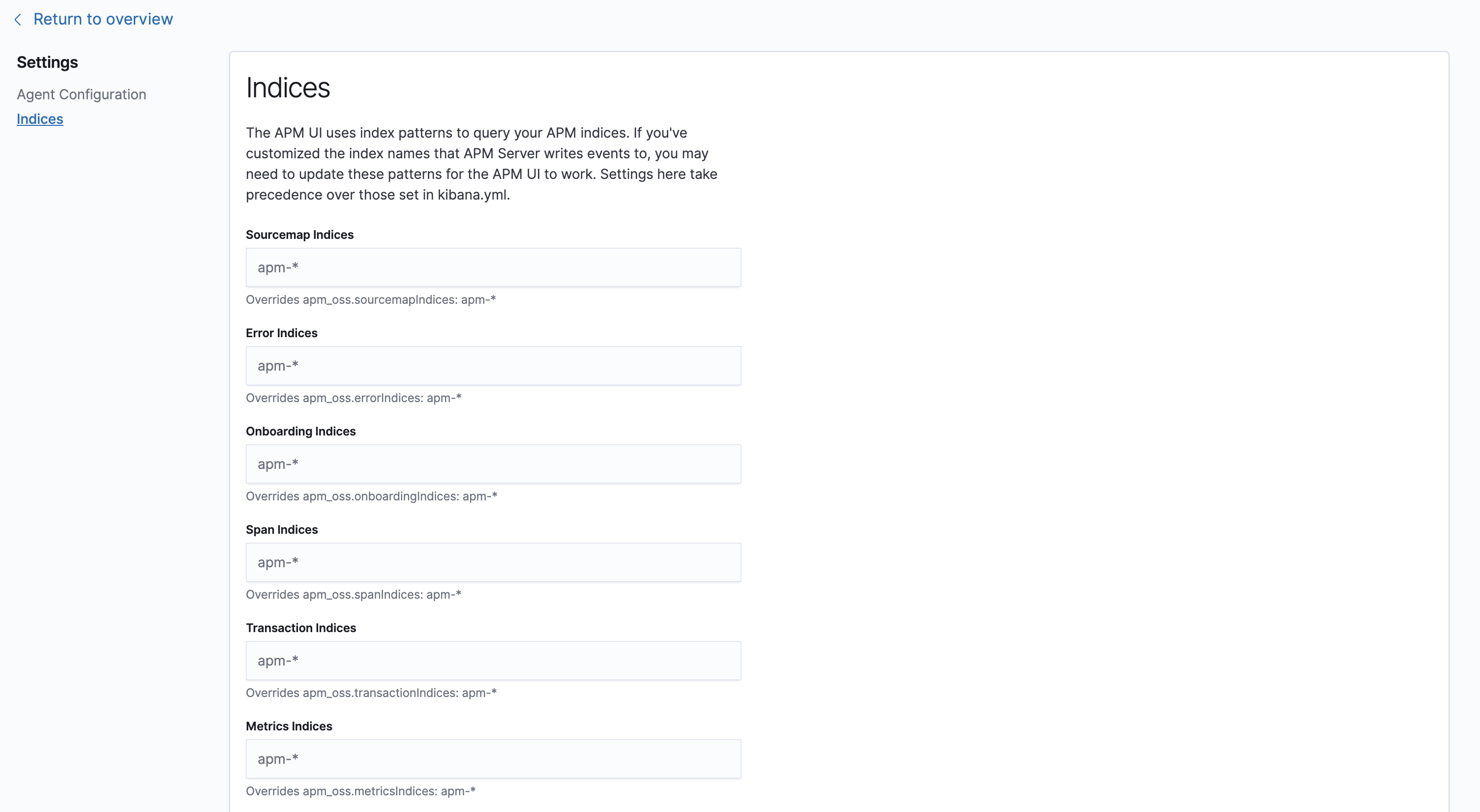This screenshot has width=1480, height=812.
Task: Focus the Sourcemap Indices input field
Action: (493, 267)
